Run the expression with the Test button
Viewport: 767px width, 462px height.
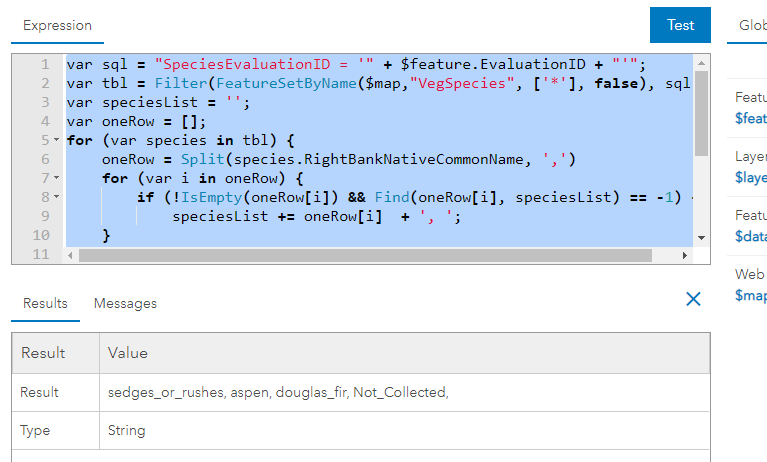tap(680, 26)
